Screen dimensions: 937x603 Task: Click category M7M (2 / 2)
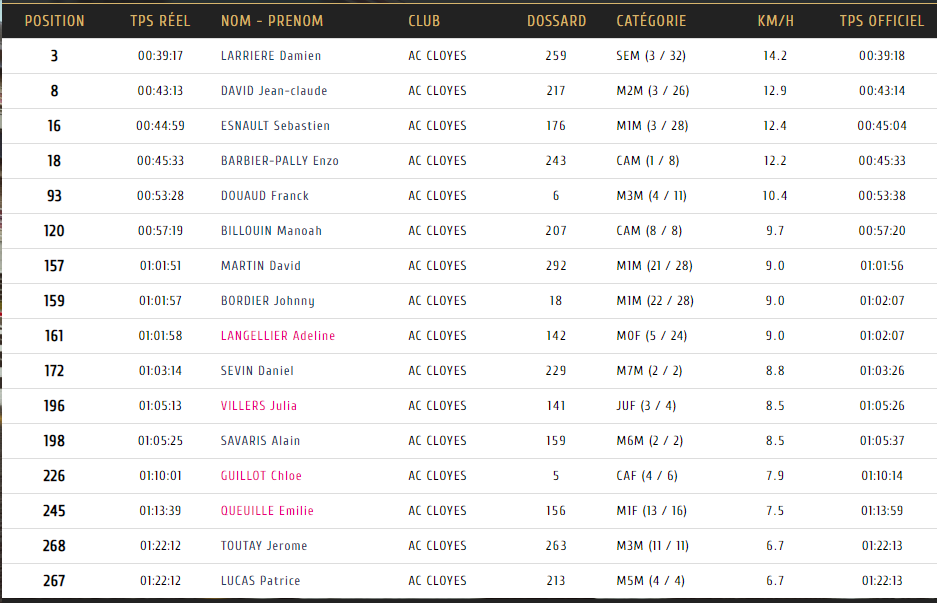tap(650, 371)
